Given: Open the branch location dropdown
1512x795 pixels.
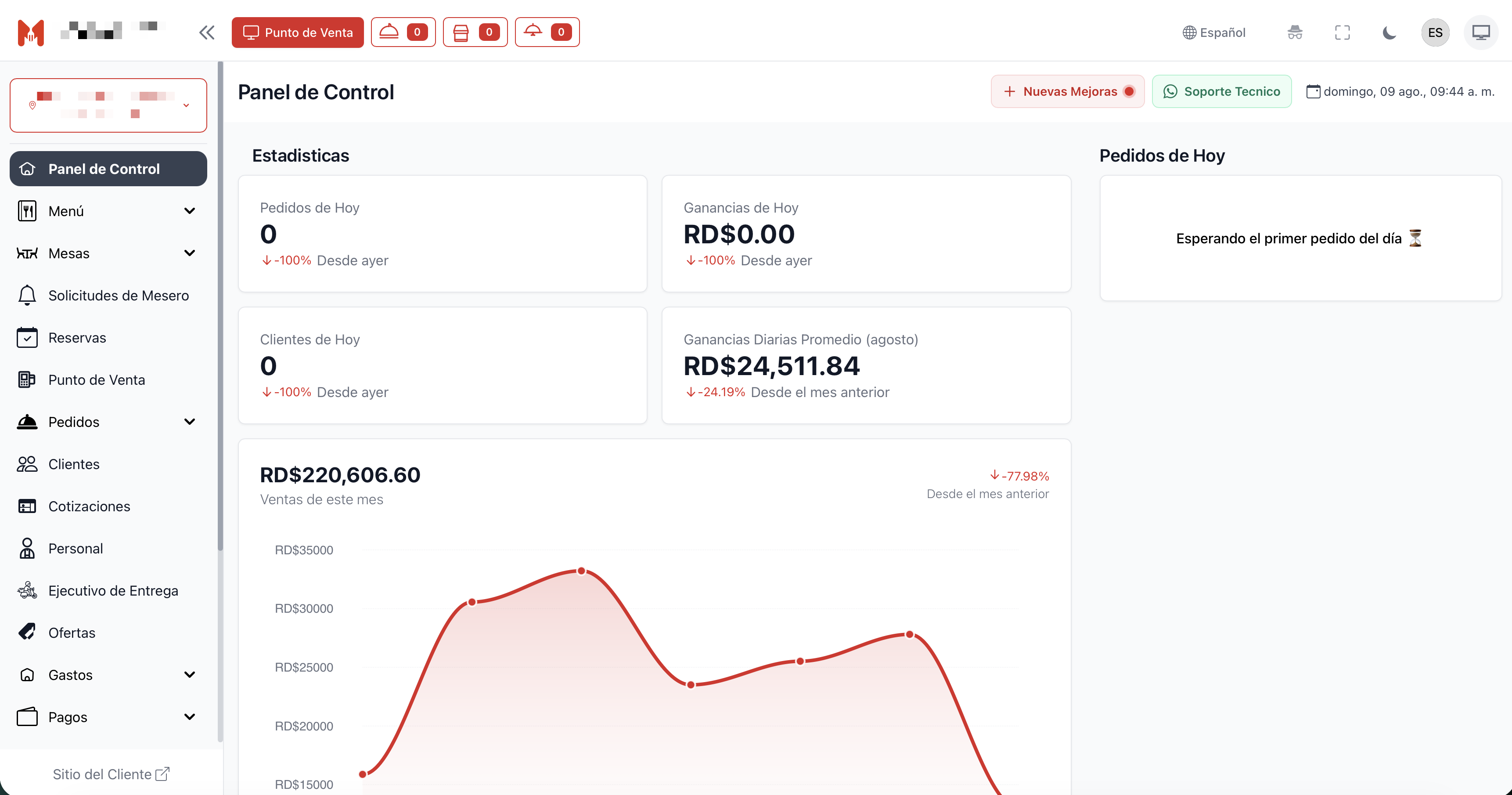Looking at the screenshot, I should 108,105.
